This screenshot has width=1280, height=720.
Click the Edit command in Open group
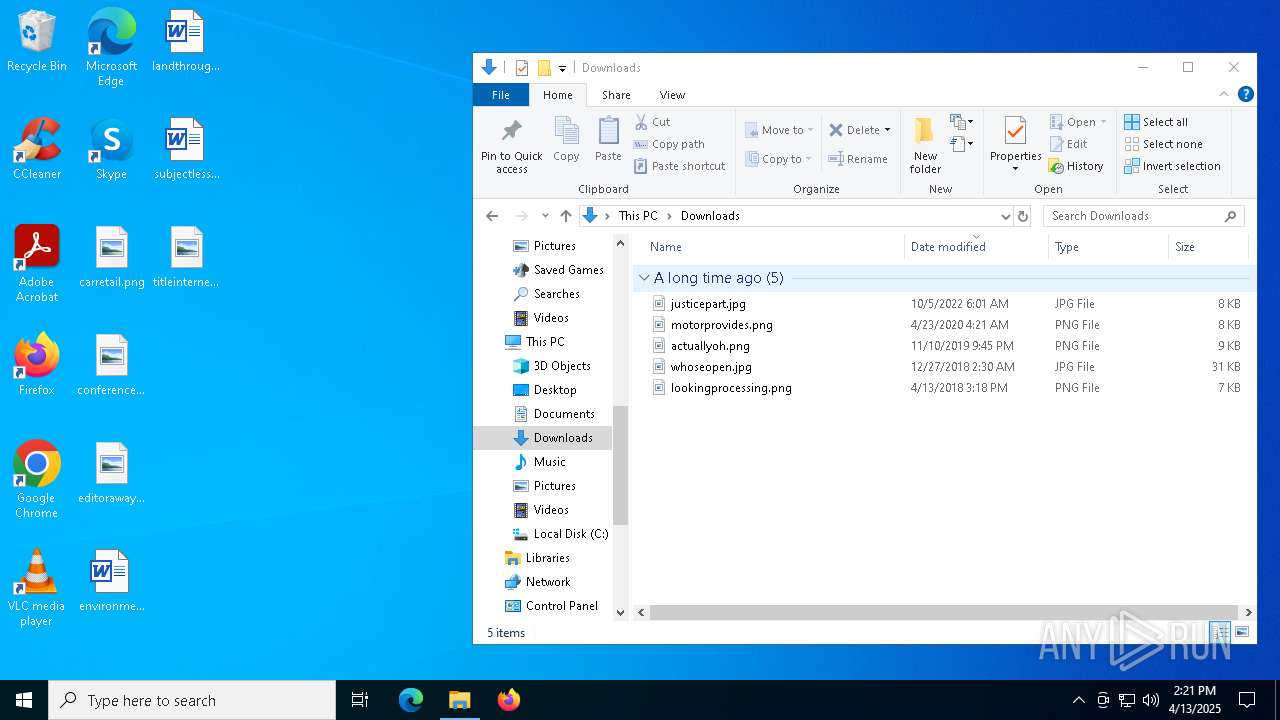[x=1068, y=144]
